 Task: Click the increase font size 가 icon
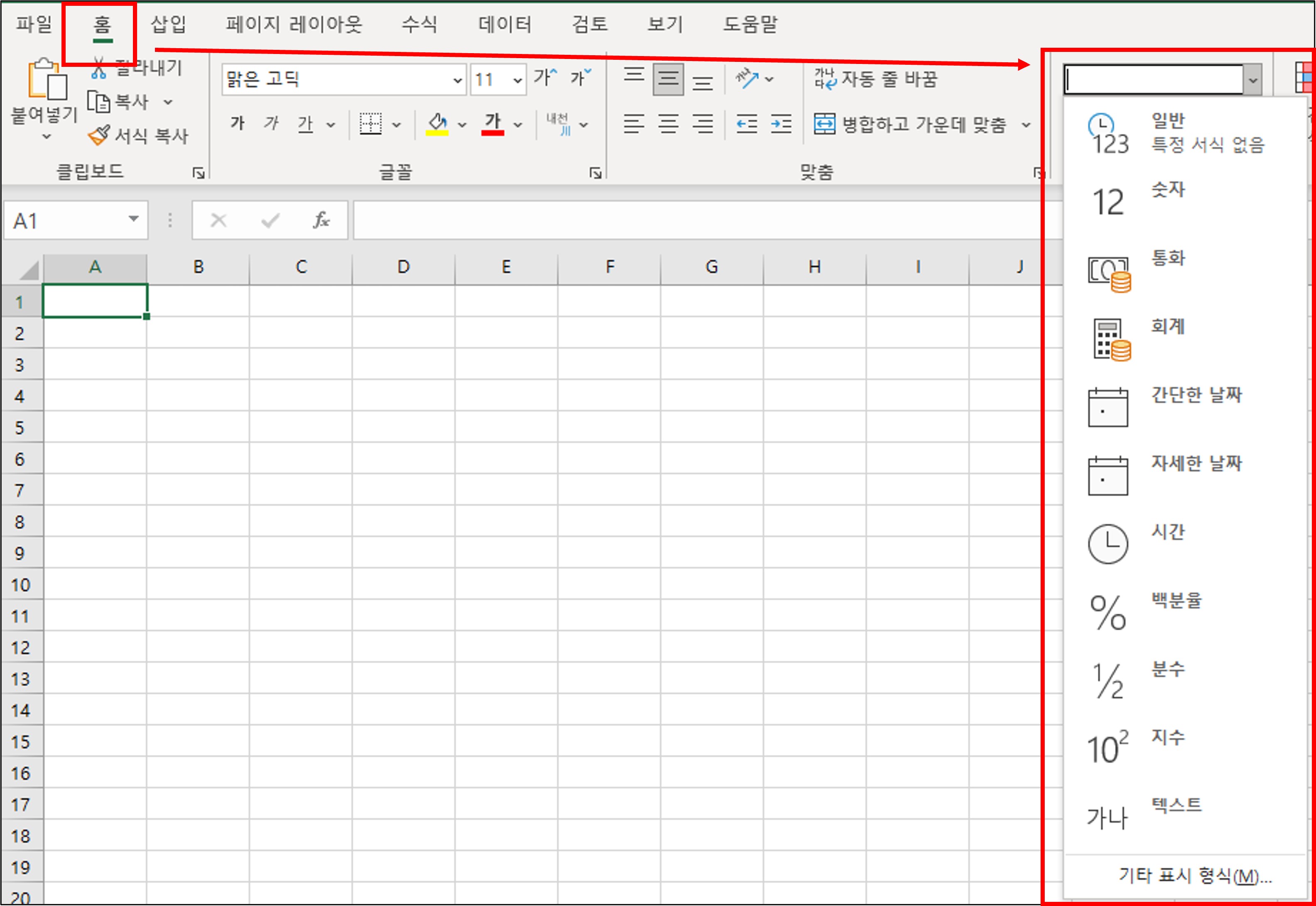pos(545,78)
